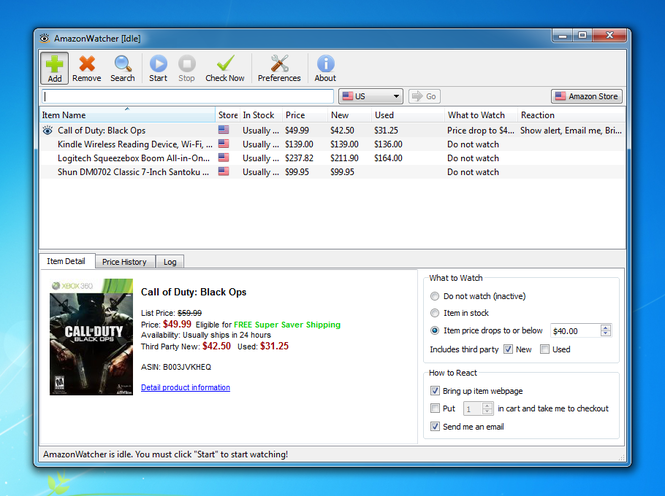Toggle third party Used checkbox
665x496 pixels.
pos(545,349)
